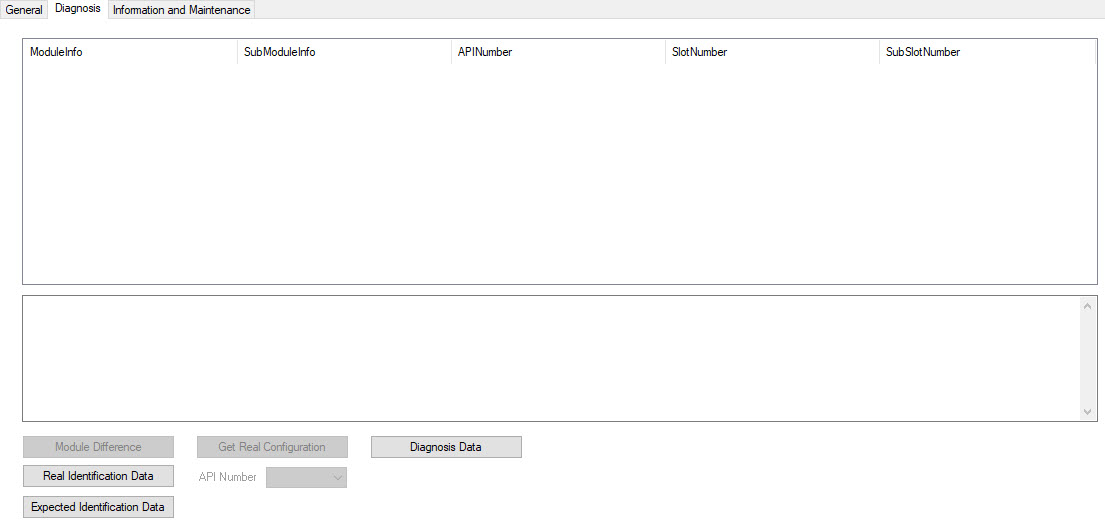This screenshot has height=526, width=1105.
Task: Click the APINumber column header
Action: 557,52
